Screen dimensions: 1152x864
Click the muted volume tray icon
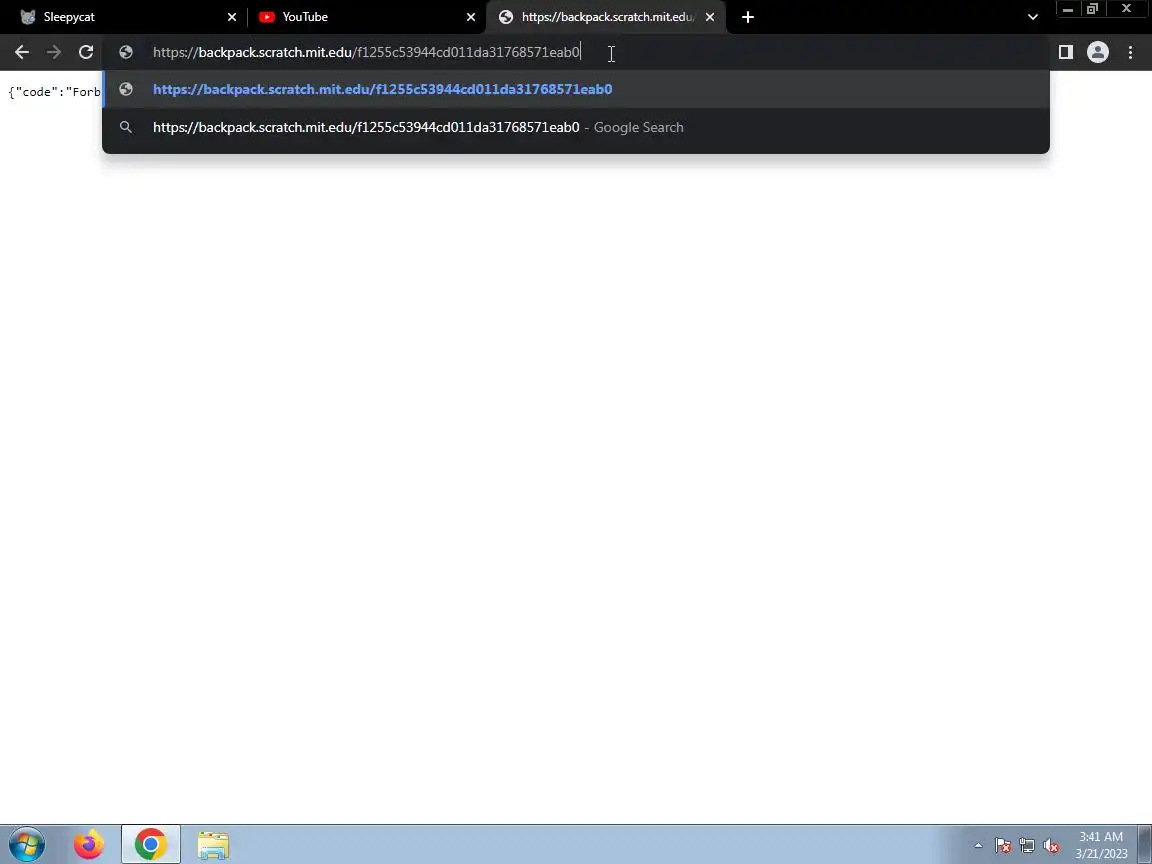(x=1051, y=846)
